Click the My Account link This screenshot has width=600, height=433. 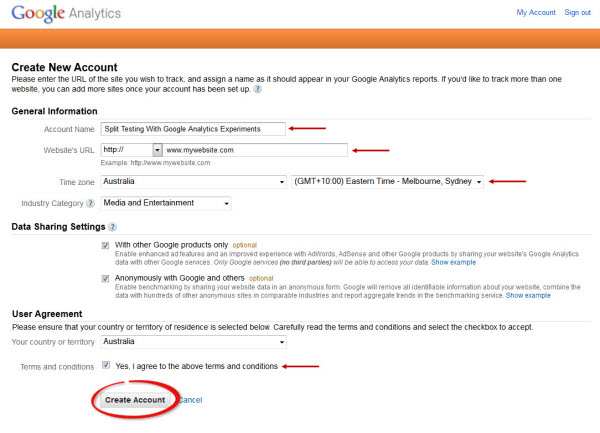536,13
